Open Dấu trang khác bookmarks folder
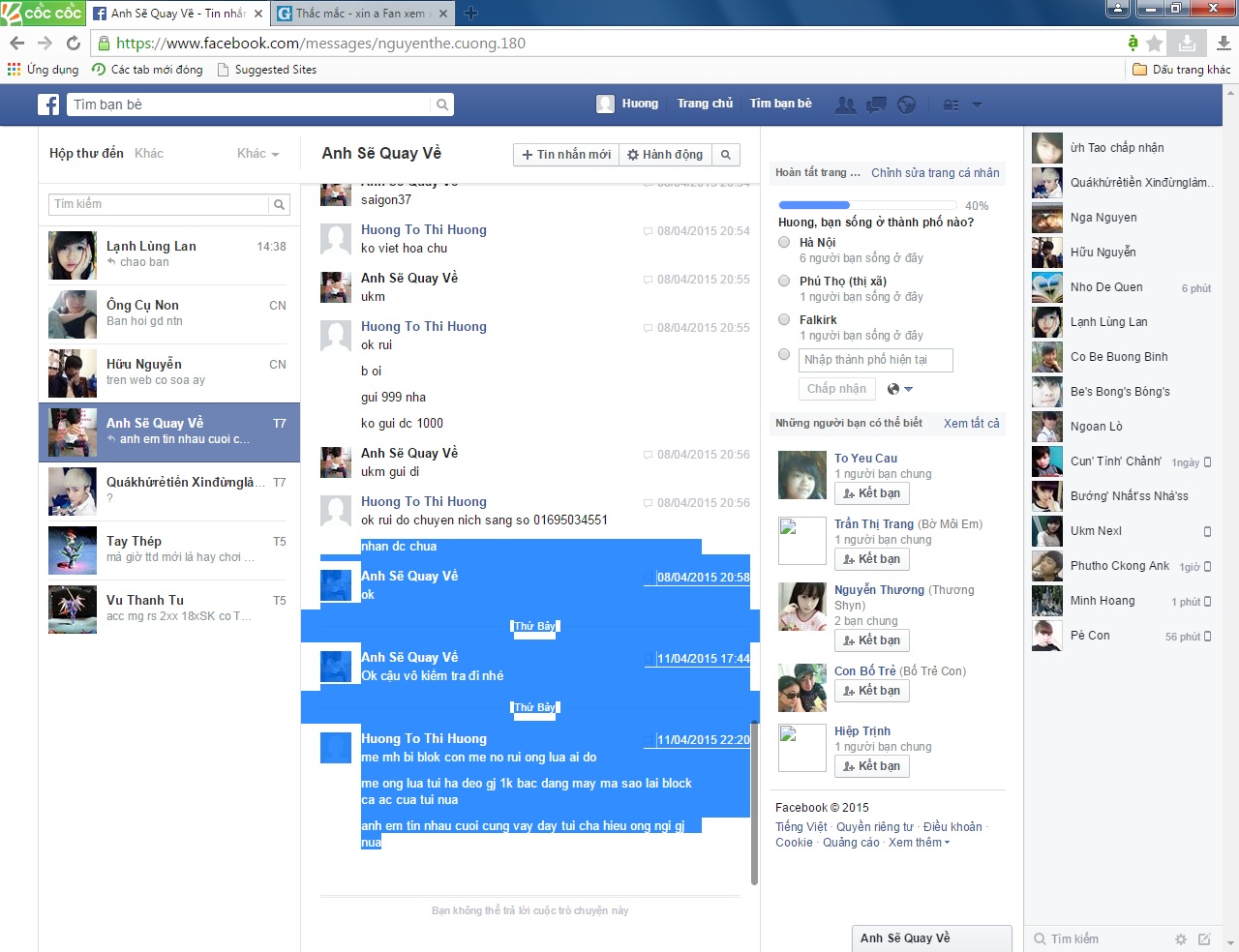 pos(1182,70)
